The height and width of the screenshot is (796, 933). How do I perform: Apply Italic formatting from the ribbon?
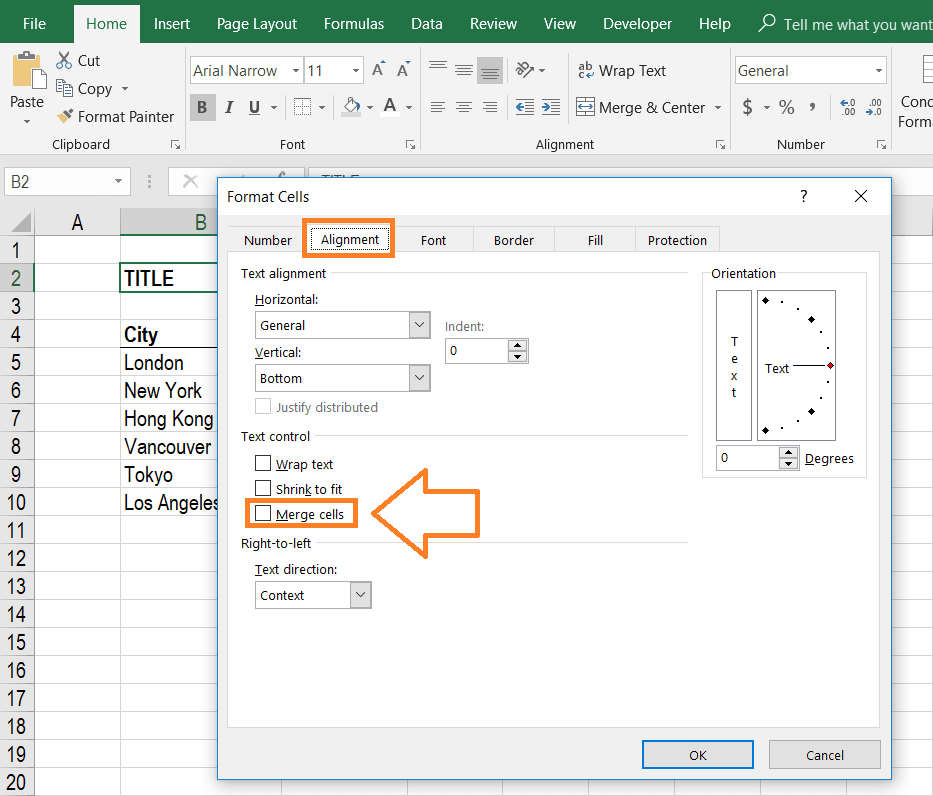tap(229, 107)
